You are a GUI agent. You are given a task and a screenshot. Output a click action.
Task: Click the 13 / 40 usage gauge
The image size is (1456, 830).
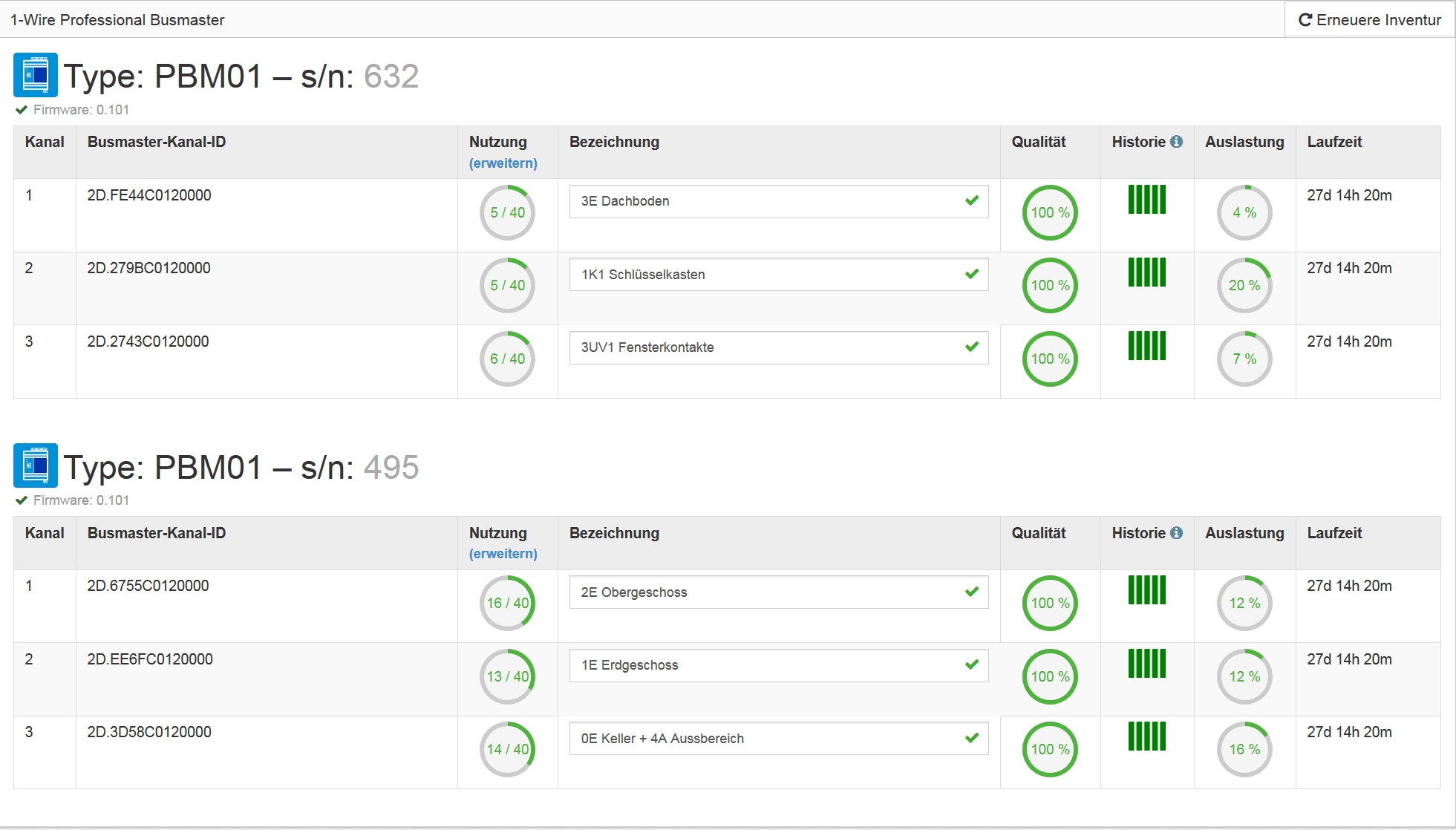click(x=508, y=676)
